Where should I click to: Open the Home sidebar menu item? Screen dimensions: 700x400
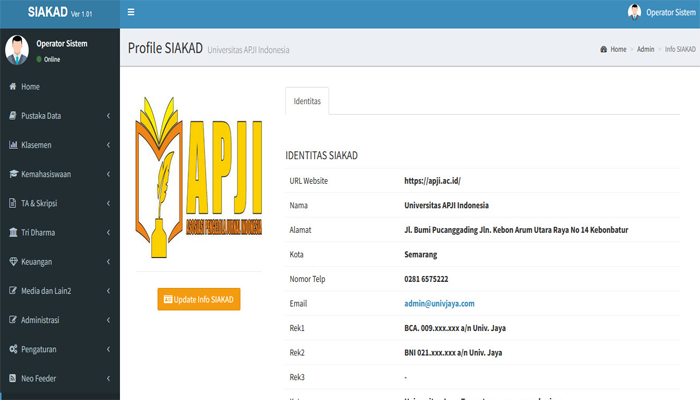click(x=30, y=87)
